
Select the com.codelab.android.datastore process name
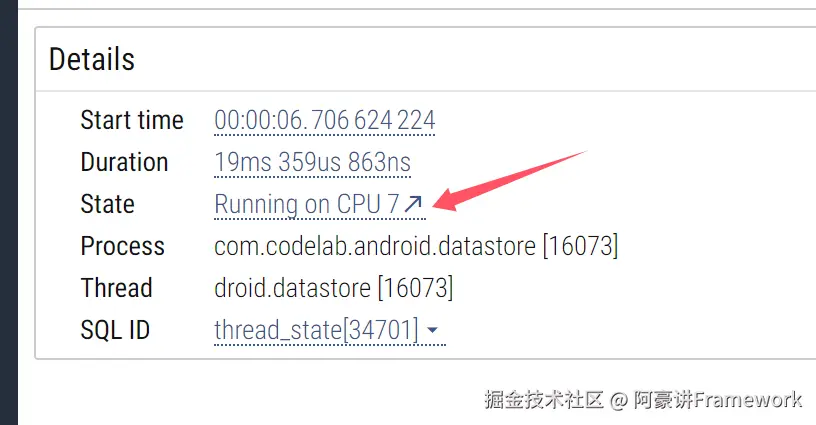[374, 247]
